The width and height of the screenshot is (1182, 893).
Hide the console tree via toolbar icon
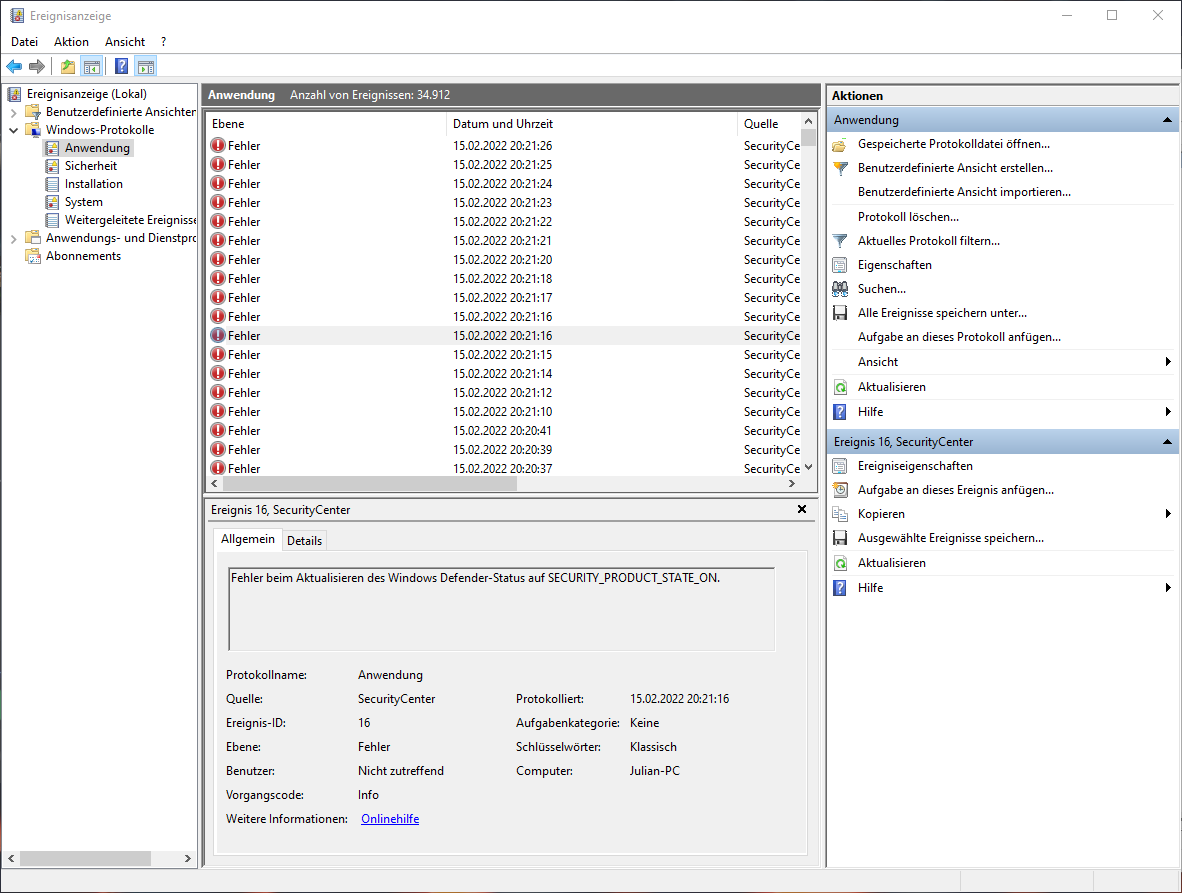pos(92,66)
